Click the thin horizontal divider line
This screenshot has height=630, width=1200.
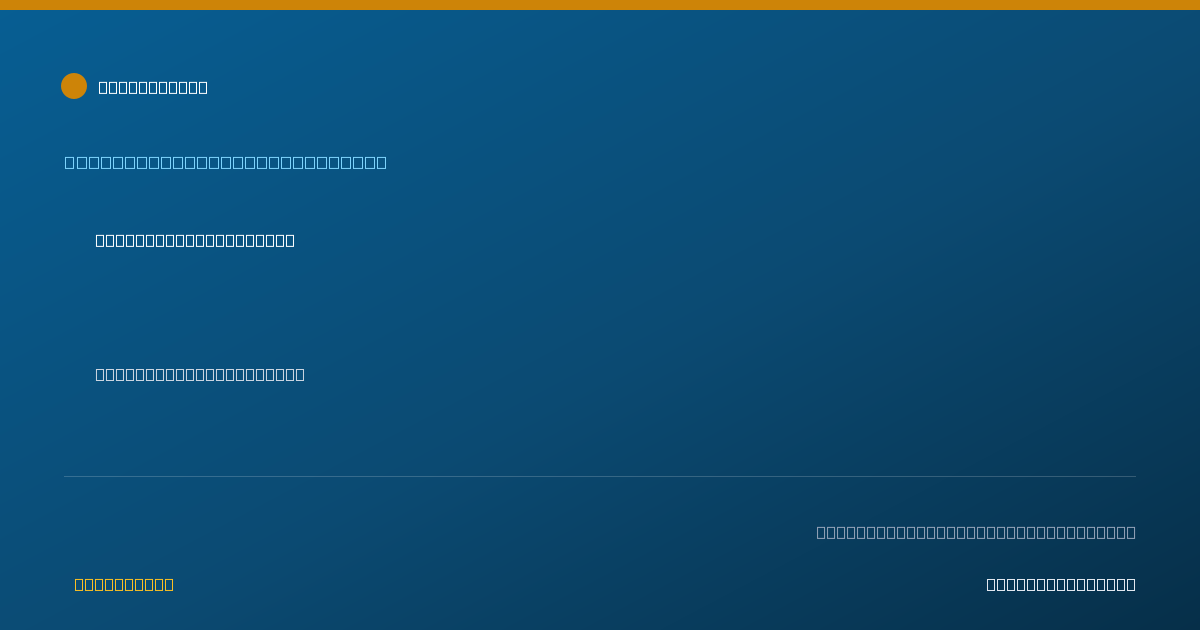point(600,476)
